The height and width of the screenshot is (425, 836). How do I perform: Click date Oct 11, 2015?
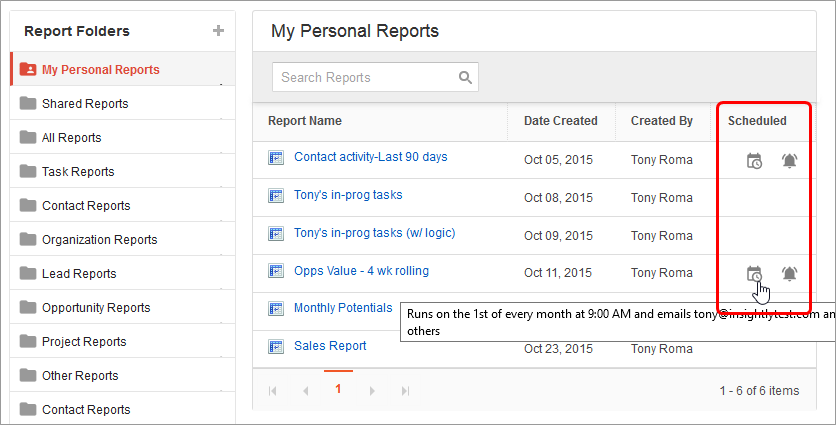point(558,273)
